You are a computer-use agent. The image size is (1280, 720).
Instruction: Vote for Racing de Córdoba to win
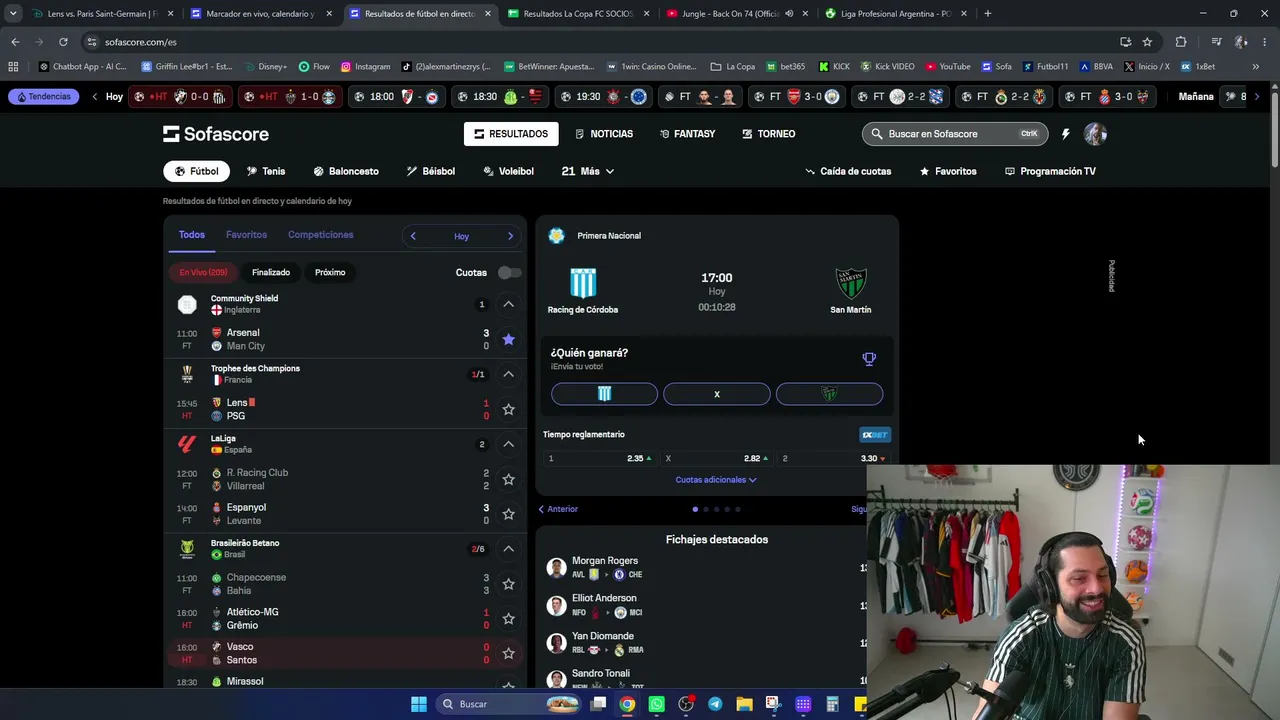[604, 394]
